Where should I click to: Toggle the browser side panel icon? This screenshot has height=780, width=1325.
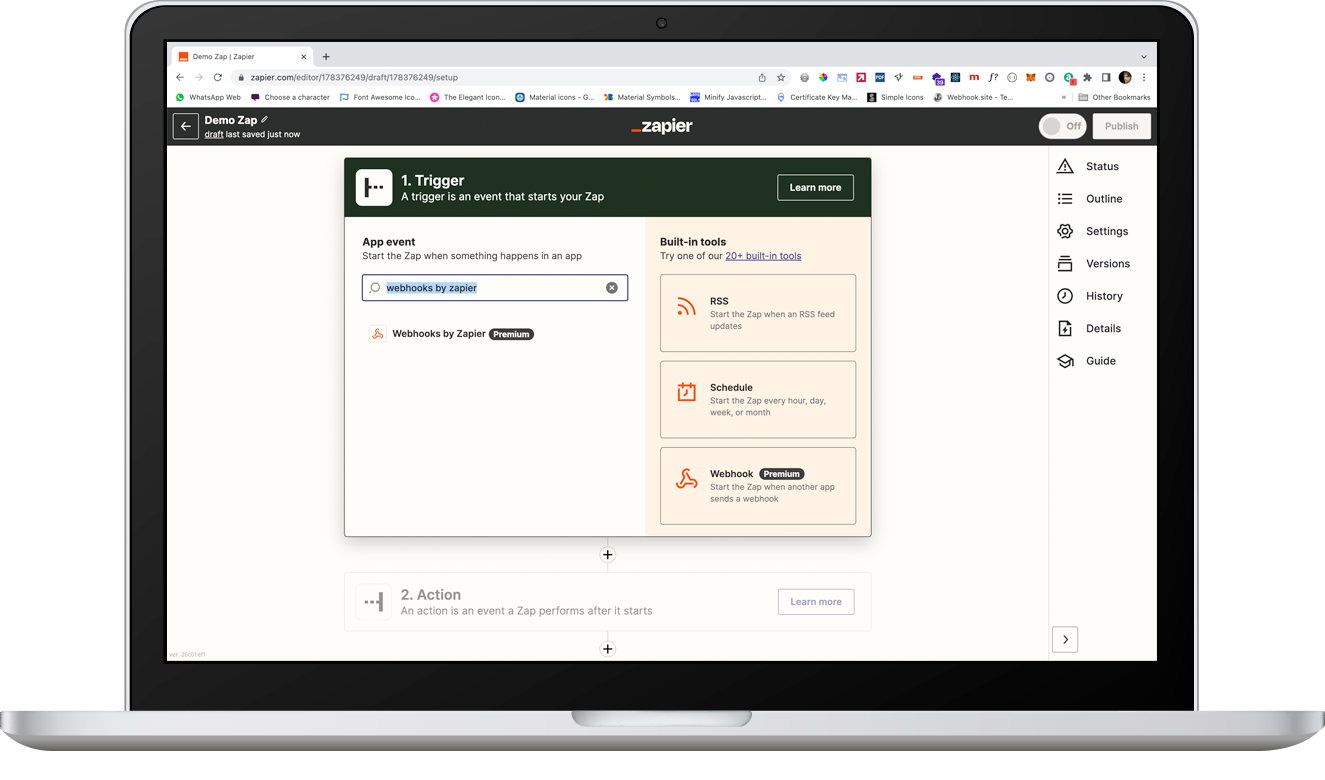1106,77
